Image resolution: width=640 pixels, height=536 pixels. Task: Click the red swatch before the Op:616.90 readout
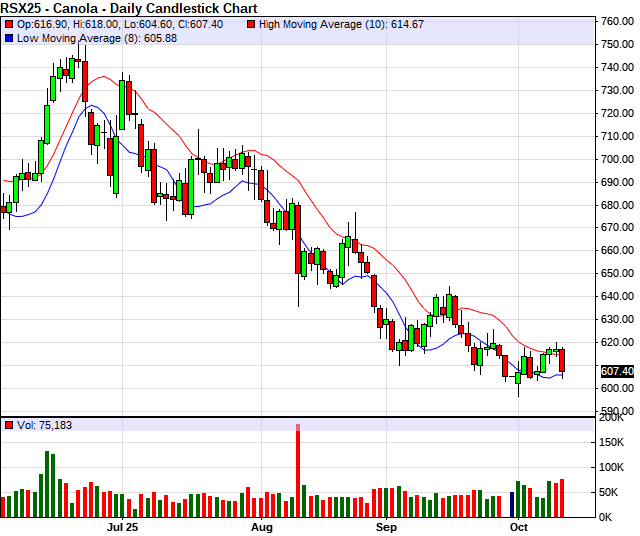point(8,23)
